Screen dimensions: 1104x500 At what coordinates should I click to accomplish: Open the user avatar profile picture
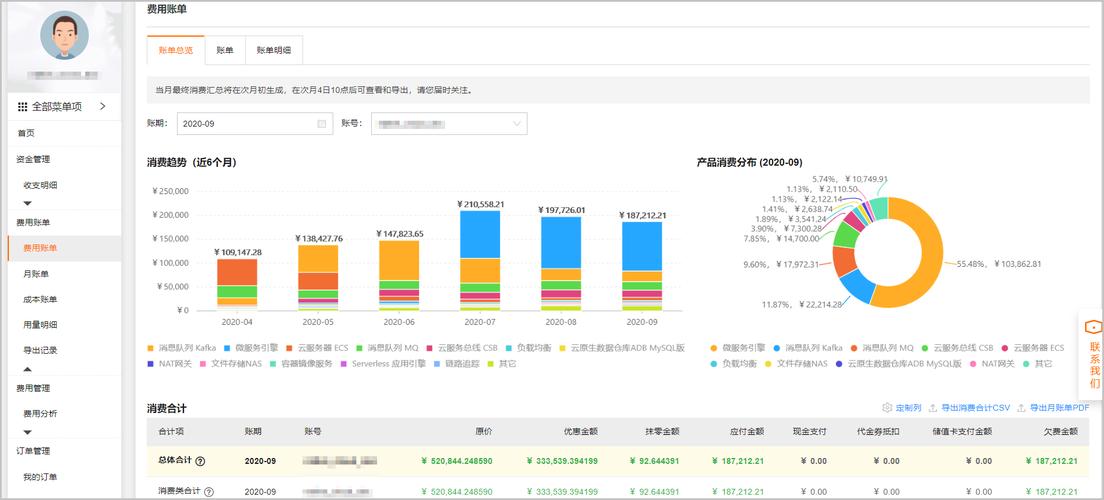point(64,35)
